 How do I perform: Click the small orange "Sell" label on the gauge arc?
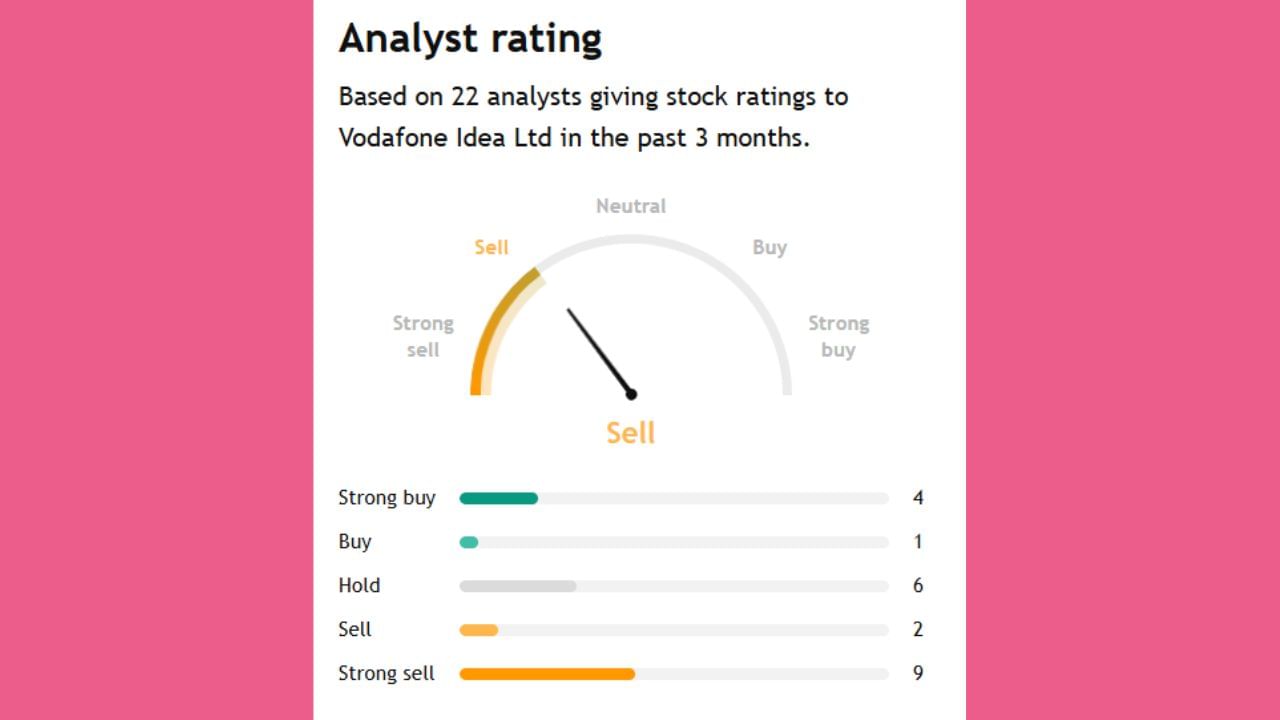coord(491,247)
